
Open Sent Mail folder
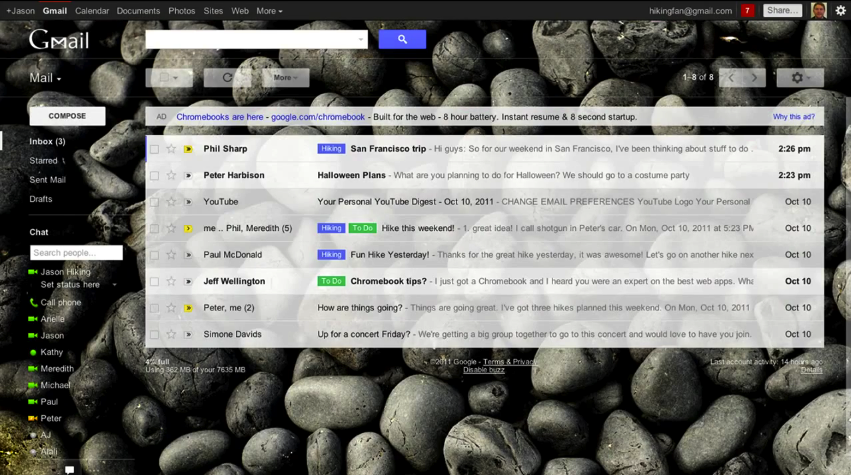pos(47,180)
